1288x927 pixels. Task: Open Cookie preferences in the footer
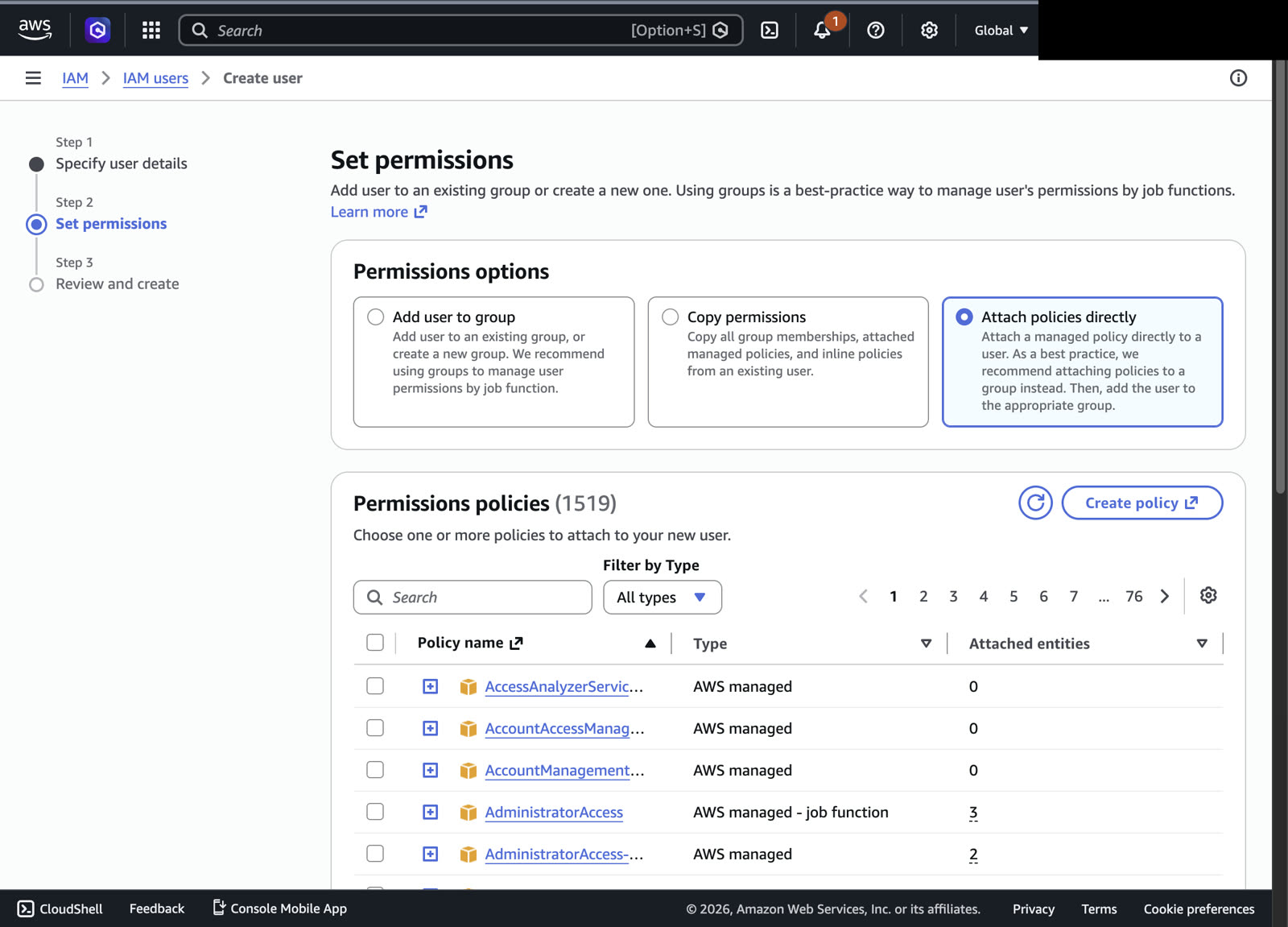click(1199, 908)
